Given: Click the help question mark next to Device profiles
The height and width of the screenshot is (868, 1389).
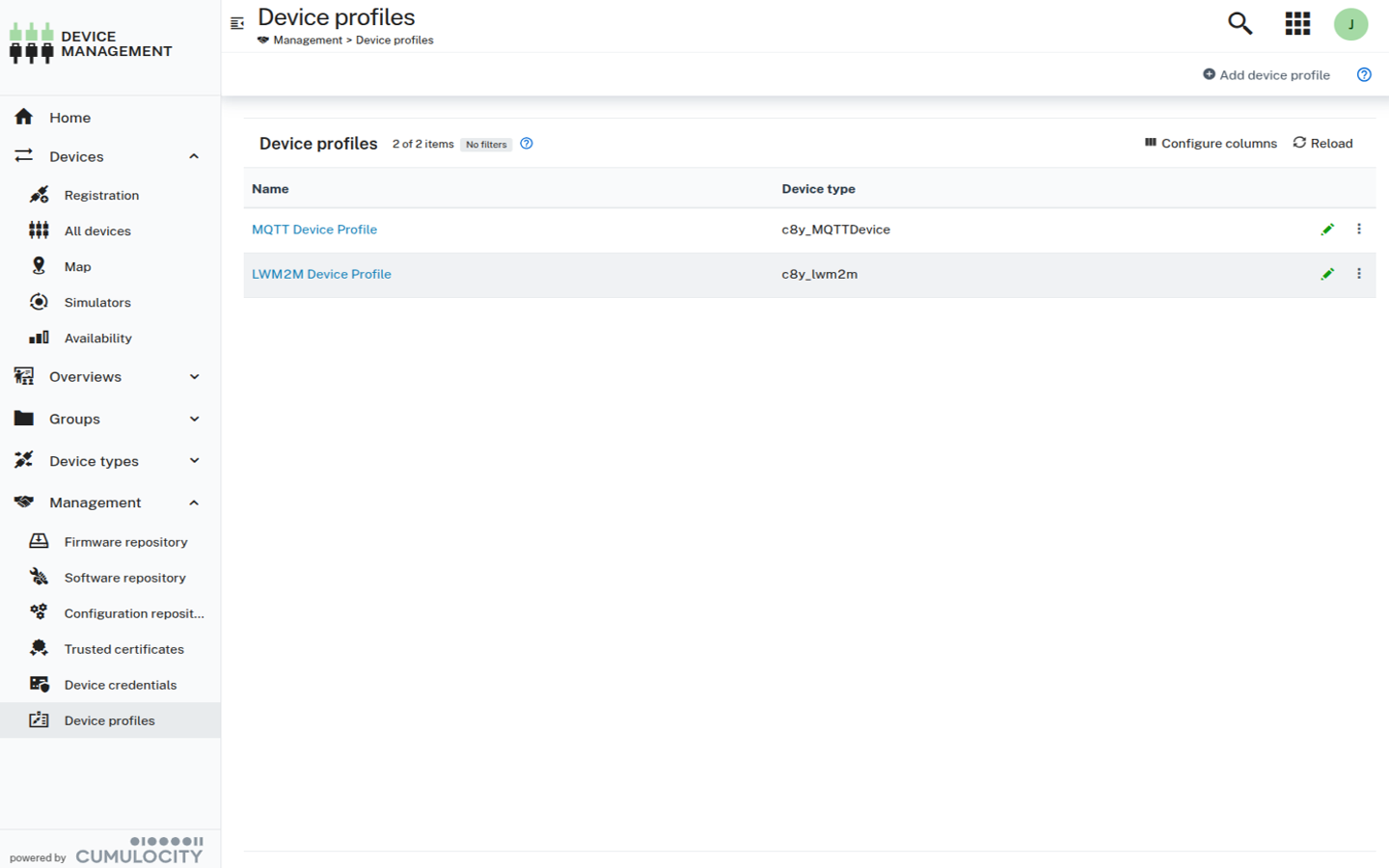Looking at the screenshot, I should click(527, 143).
